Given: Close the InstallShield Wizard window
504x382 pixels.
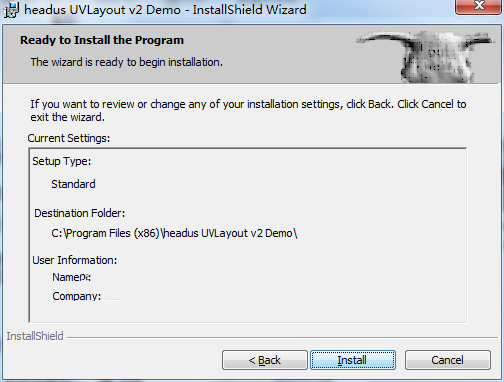Looking at the screenshot, I should (479, 6).
